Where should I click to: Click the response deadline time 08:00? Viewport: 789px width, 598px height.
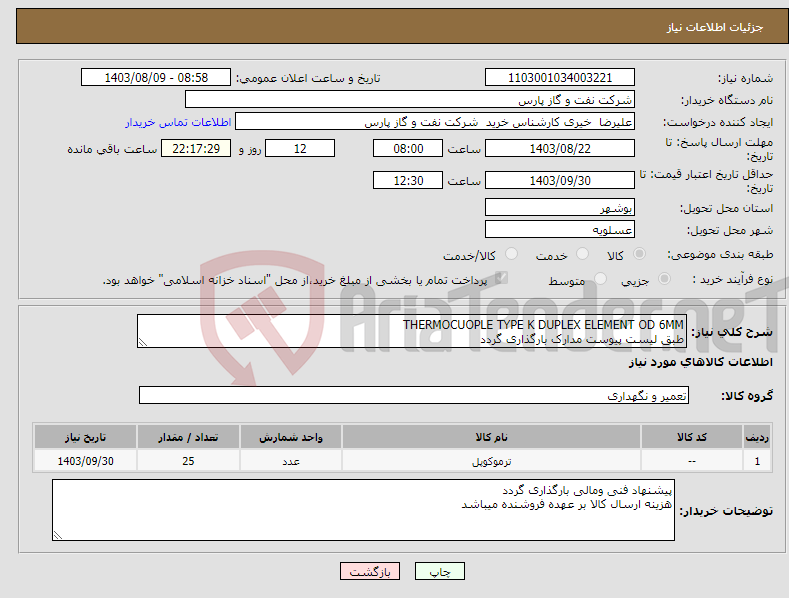[x=408, y=148]
